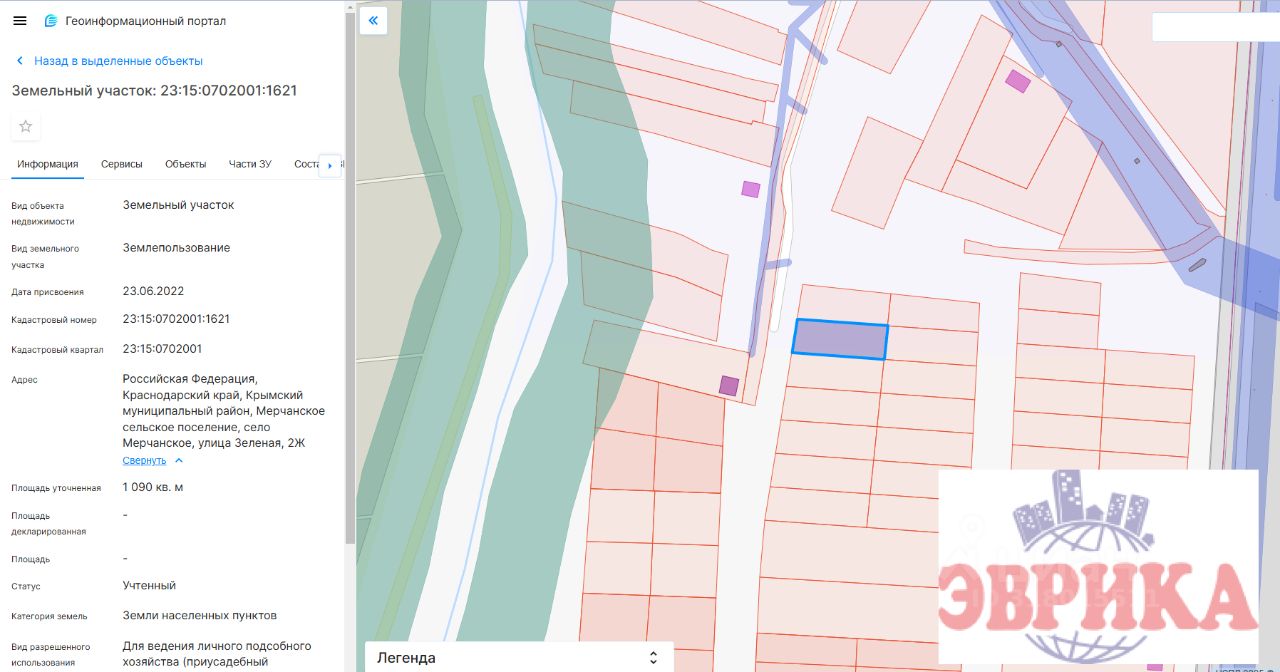Expand the Легенда panel
The width and height of the screenshot is (1280, 672).
pyautogui.click(x=519, y=657)
